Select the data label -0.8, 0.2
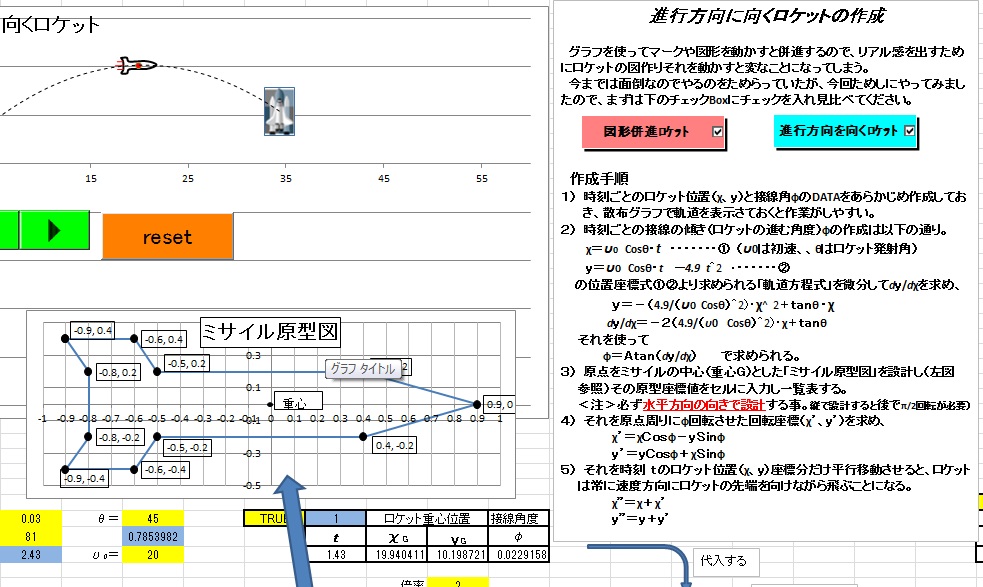 pos(118,373)
